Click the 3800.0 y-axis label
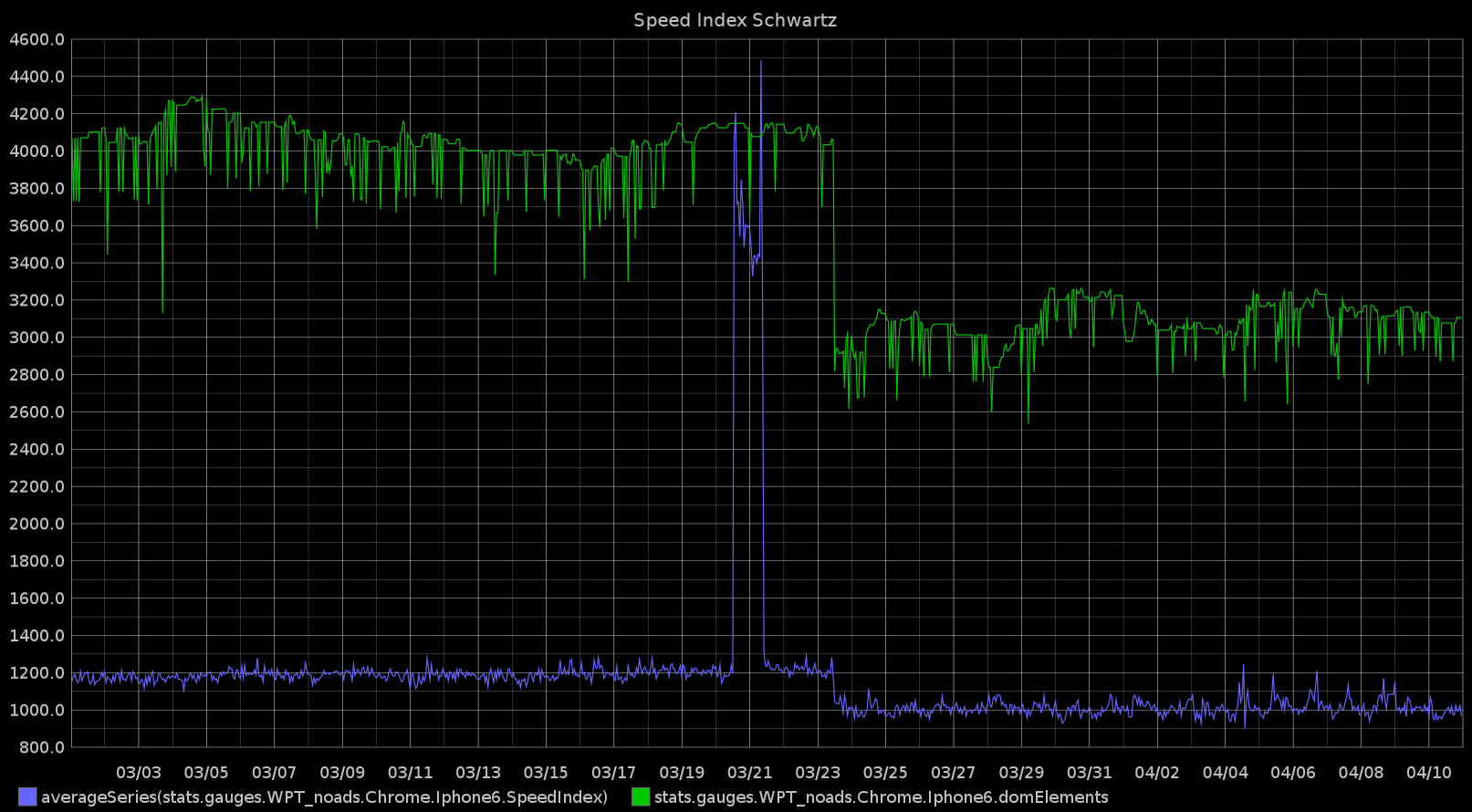1472x812 pixels. click(37, 189)
